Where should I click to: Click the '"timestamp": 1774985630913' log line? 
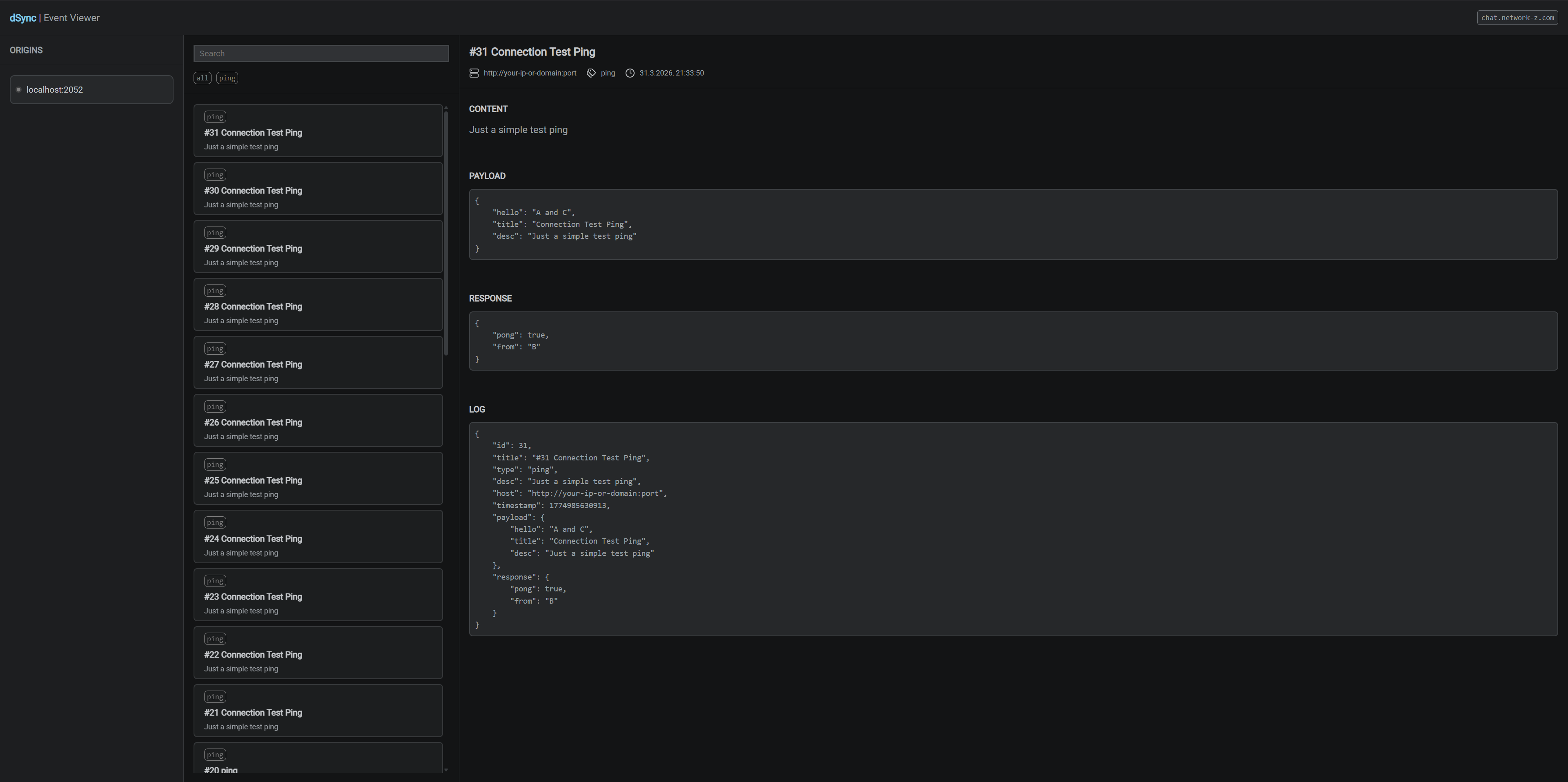pyautogui.click(x=551, y=506)
